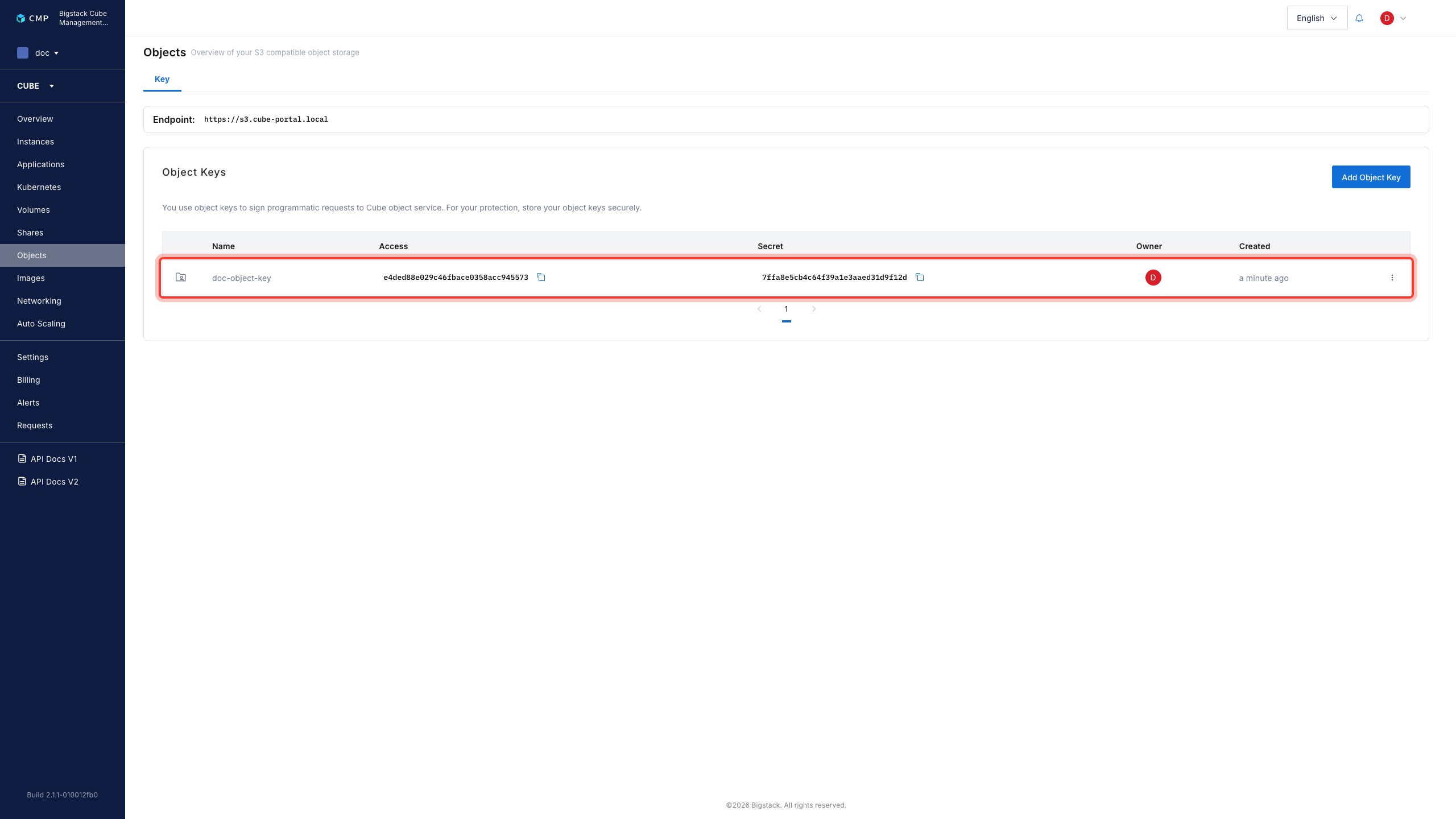
Task: Click the Build 2.1.1-010012fb0 version text
Action: (63, 795)
